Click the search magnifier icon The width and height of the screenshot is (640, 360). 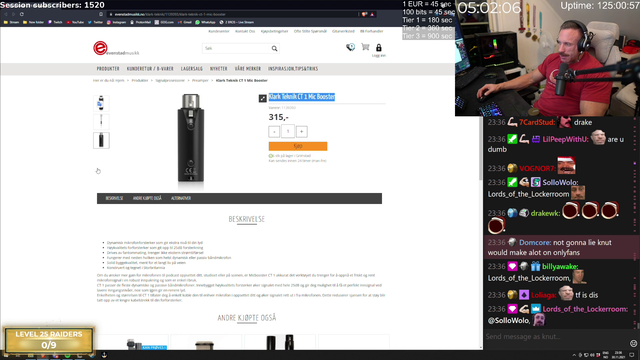tap(274, 49)
